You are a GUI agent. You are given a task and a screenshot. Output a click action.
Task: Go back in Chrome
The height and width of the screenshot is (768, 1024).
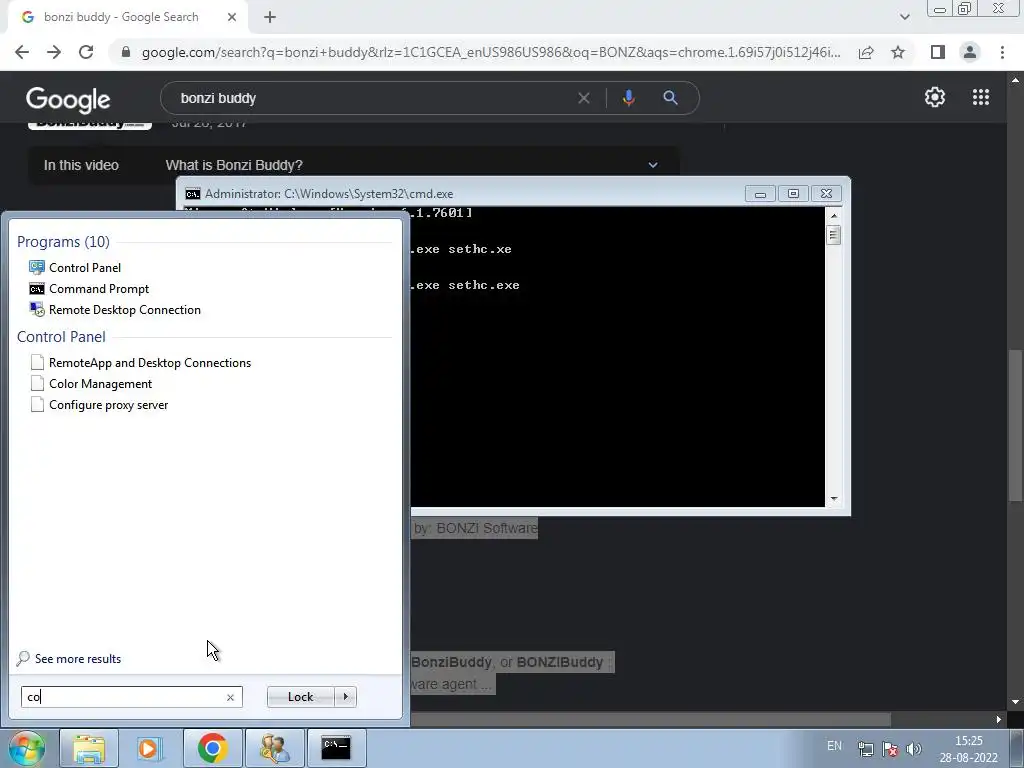tap(22, 52)
